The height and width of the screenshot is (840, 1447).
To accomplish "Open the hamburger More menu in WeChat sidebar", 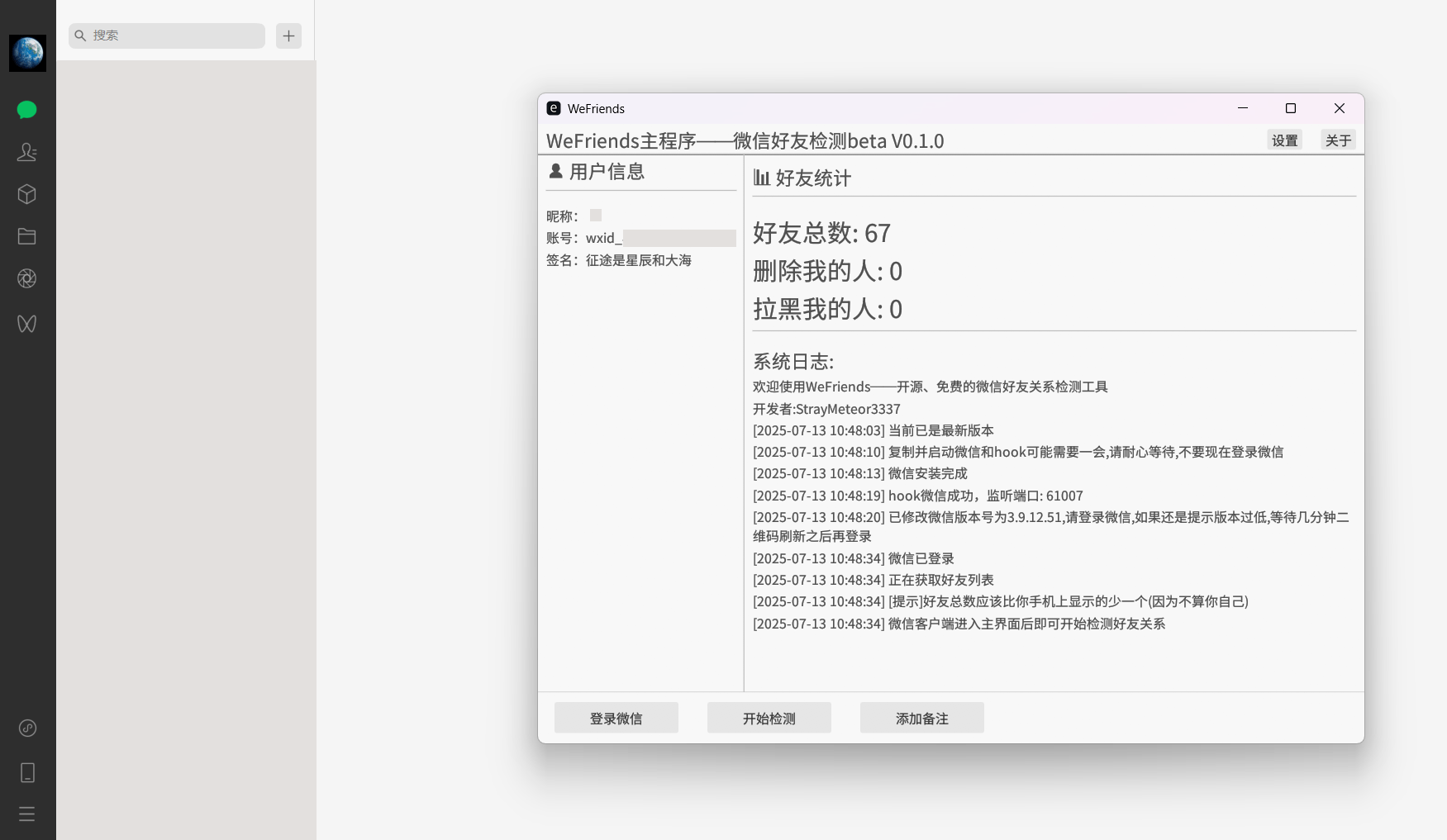I will 27,814.
